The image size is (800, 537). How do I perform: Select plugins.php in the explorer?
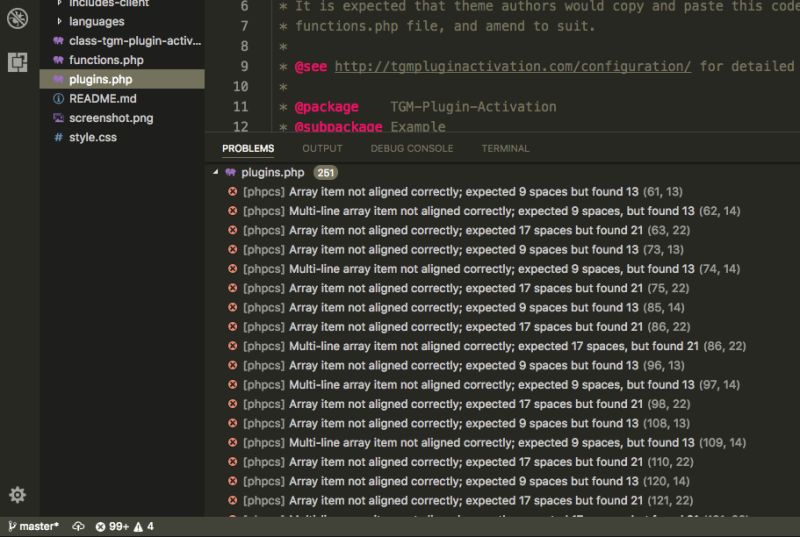point(122,80)
